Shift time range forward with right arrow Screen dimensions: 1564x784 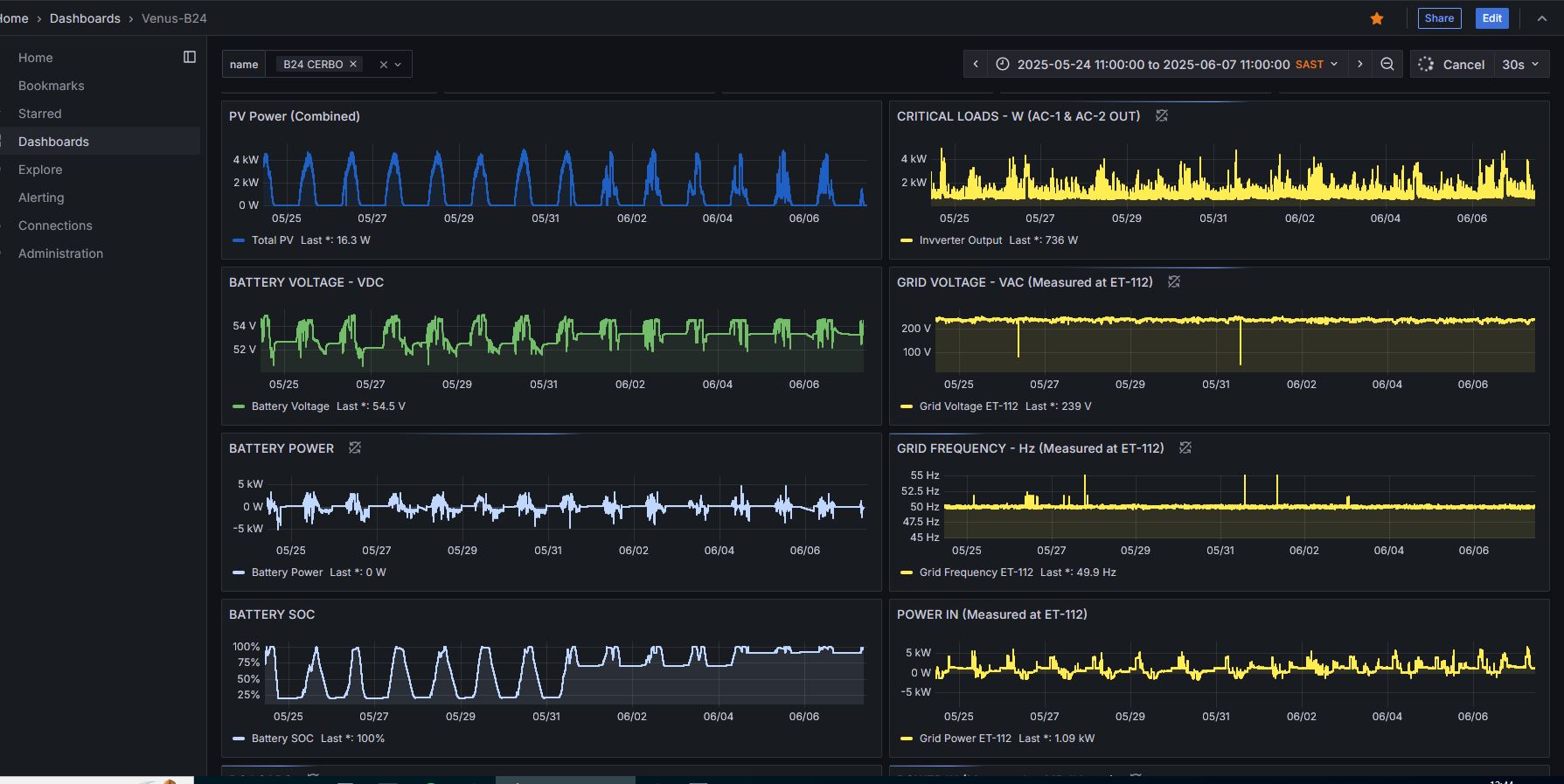coord(1359,64)
